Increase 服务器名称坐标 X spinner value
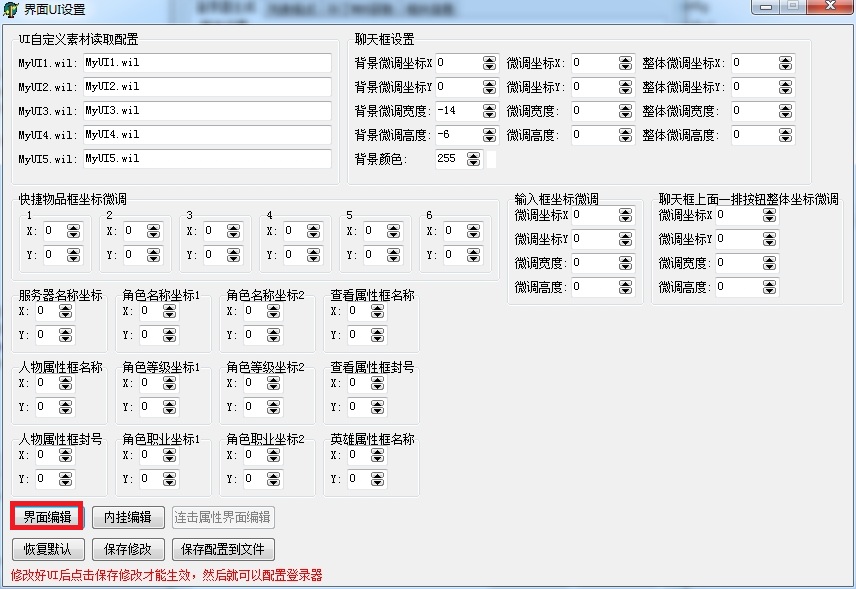The image size is (856, 589). [65, 307]
